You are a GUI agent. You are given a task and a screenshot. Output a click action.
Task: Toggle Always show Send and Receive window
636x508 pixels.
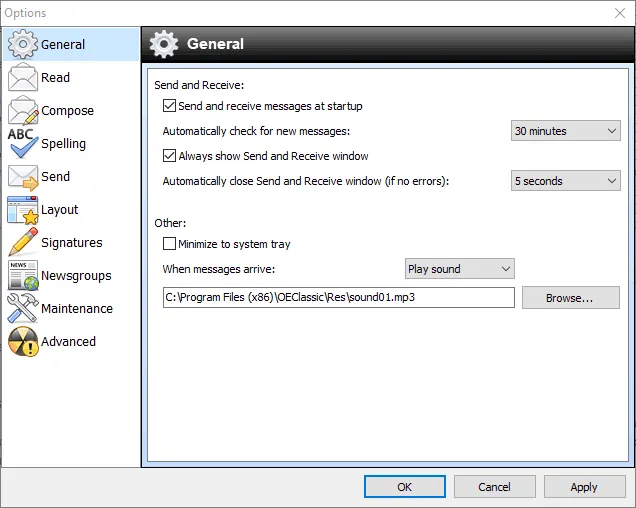(169, 156)
